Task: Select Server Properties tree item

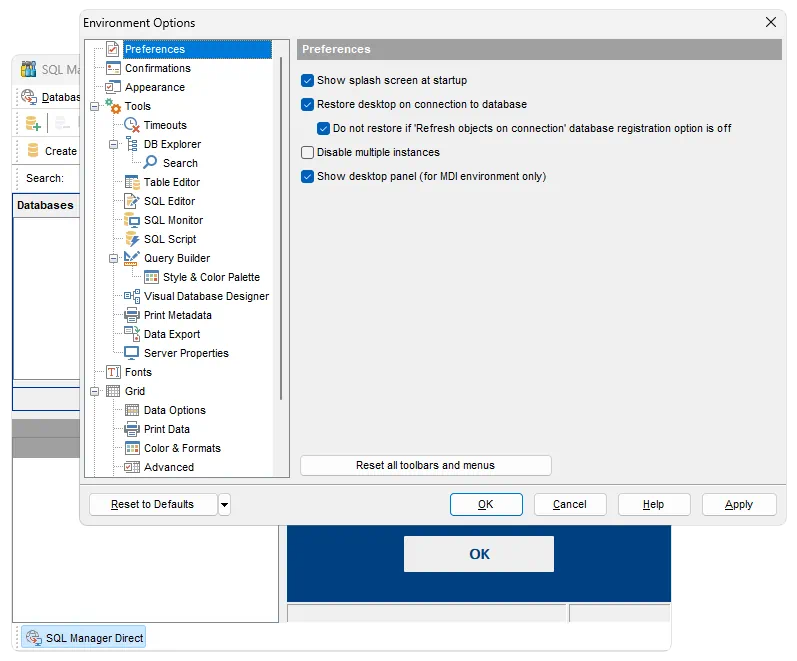Action: pos(186,353)
